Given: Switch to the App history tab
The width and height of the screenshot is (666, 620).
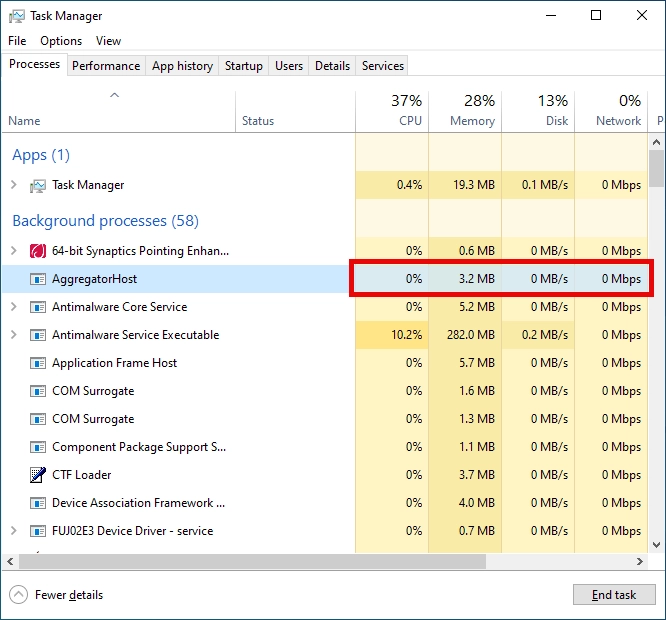Looking at the screenshot, I should click(x=182, y=66).
